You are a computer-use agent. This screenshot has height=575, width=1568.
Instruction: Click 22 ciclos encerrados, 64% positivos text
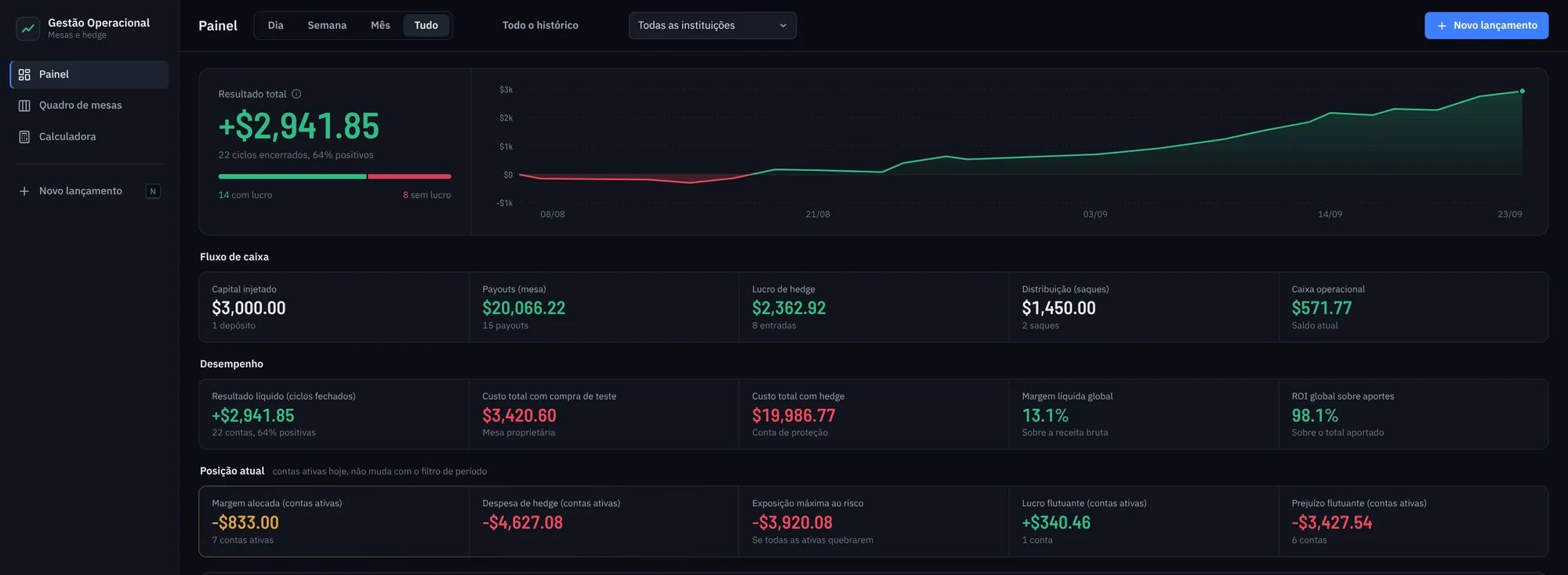(x=296, y=155)
